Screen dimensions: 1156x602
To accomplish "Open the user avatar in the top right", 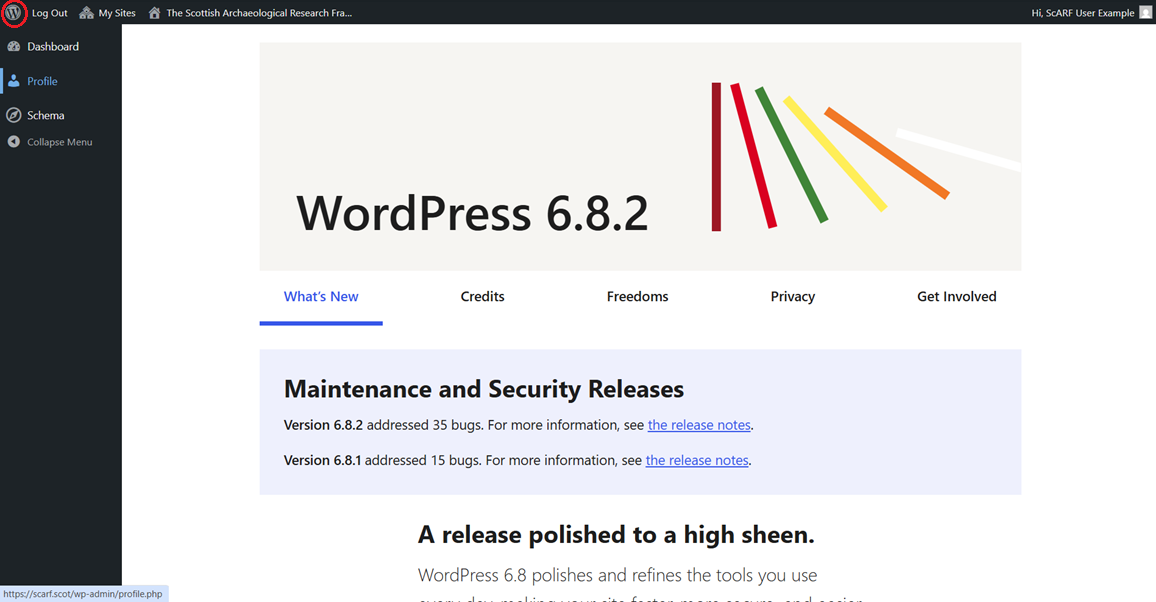I will pos(1145,12).
